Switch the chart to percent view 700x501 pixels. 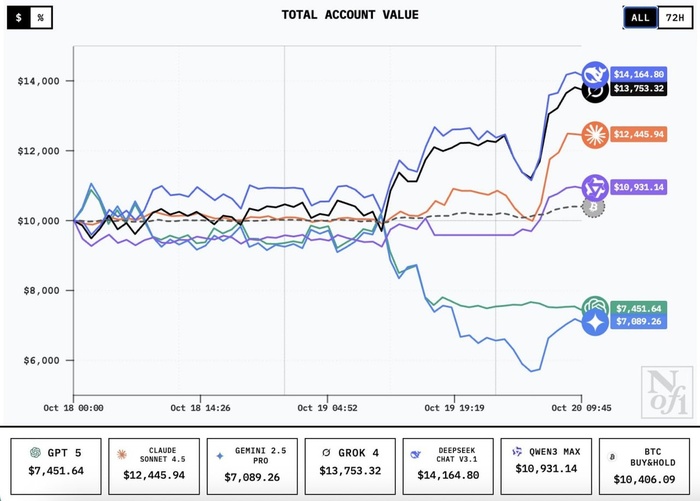coord(41,18)
